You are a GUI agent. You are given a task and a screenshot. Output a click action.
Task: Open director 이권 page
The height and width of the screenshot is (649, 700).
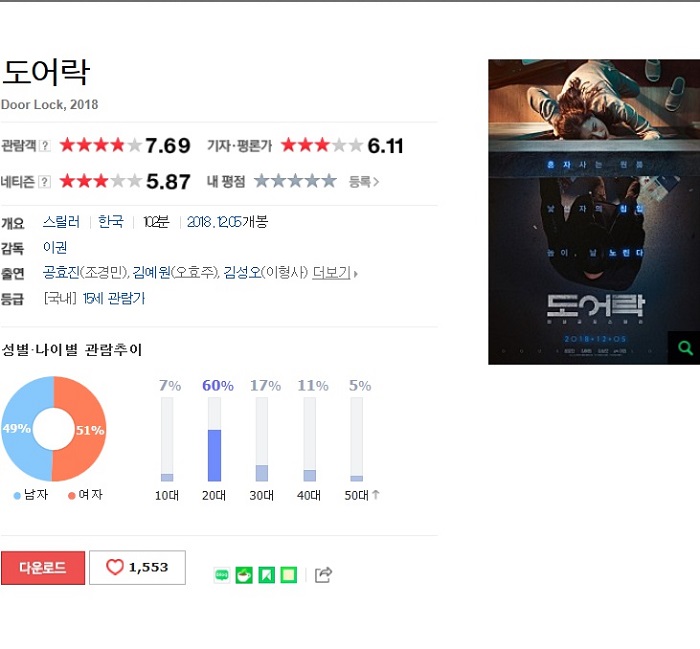click(55, 247)
